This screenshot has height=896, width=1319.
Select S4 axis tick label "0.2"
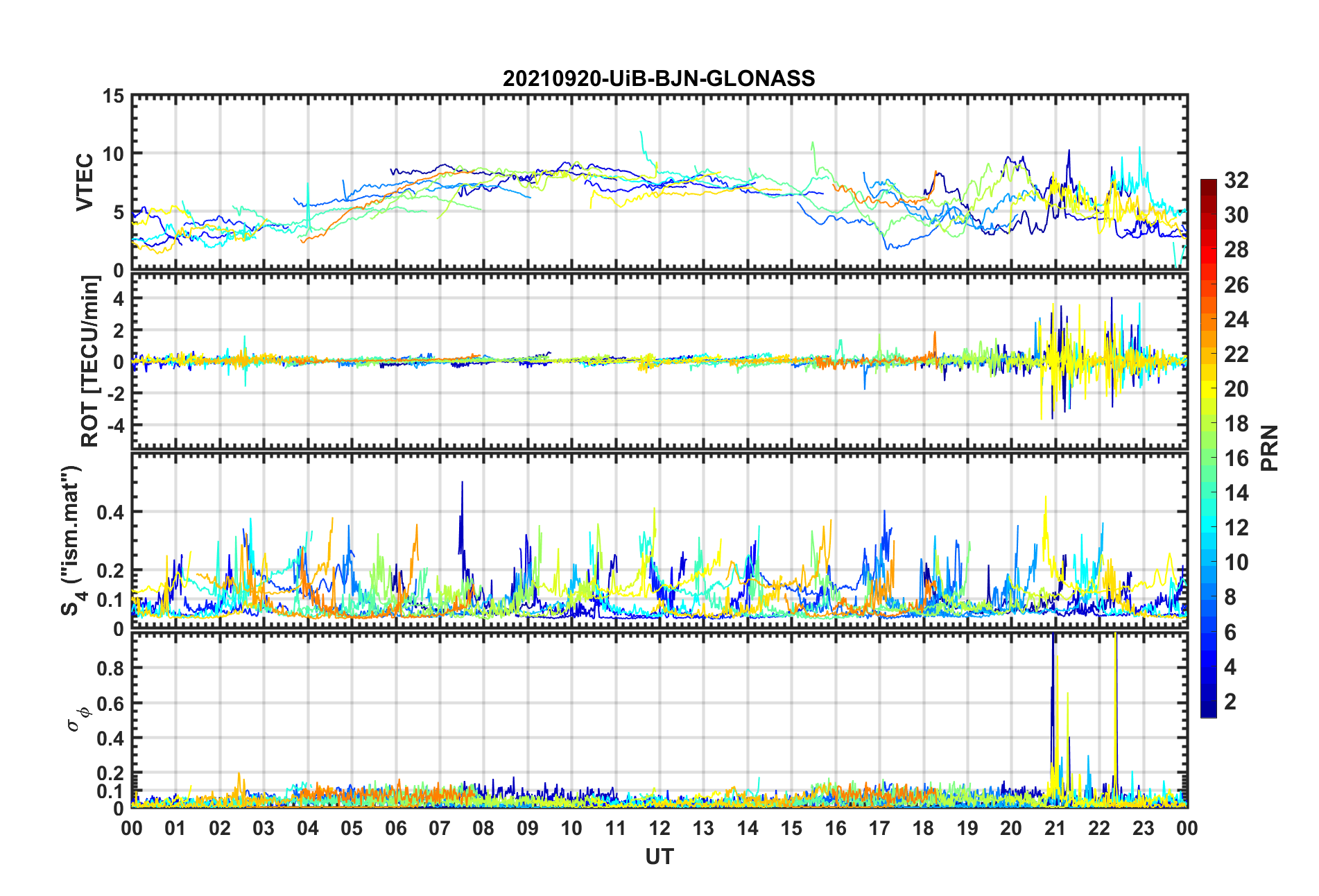(x=111, y=571)
